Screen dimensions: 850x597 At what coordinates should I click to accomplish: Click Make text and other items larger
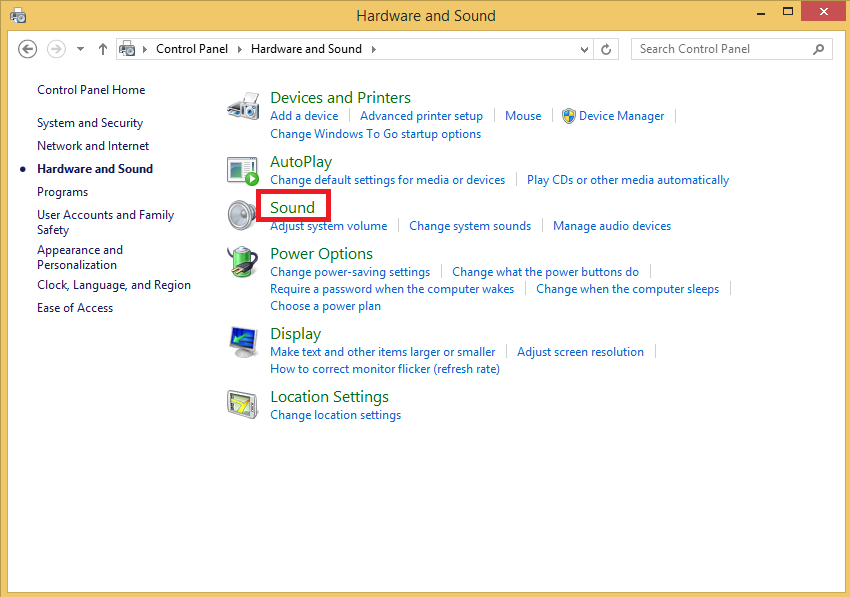point(383,352)
